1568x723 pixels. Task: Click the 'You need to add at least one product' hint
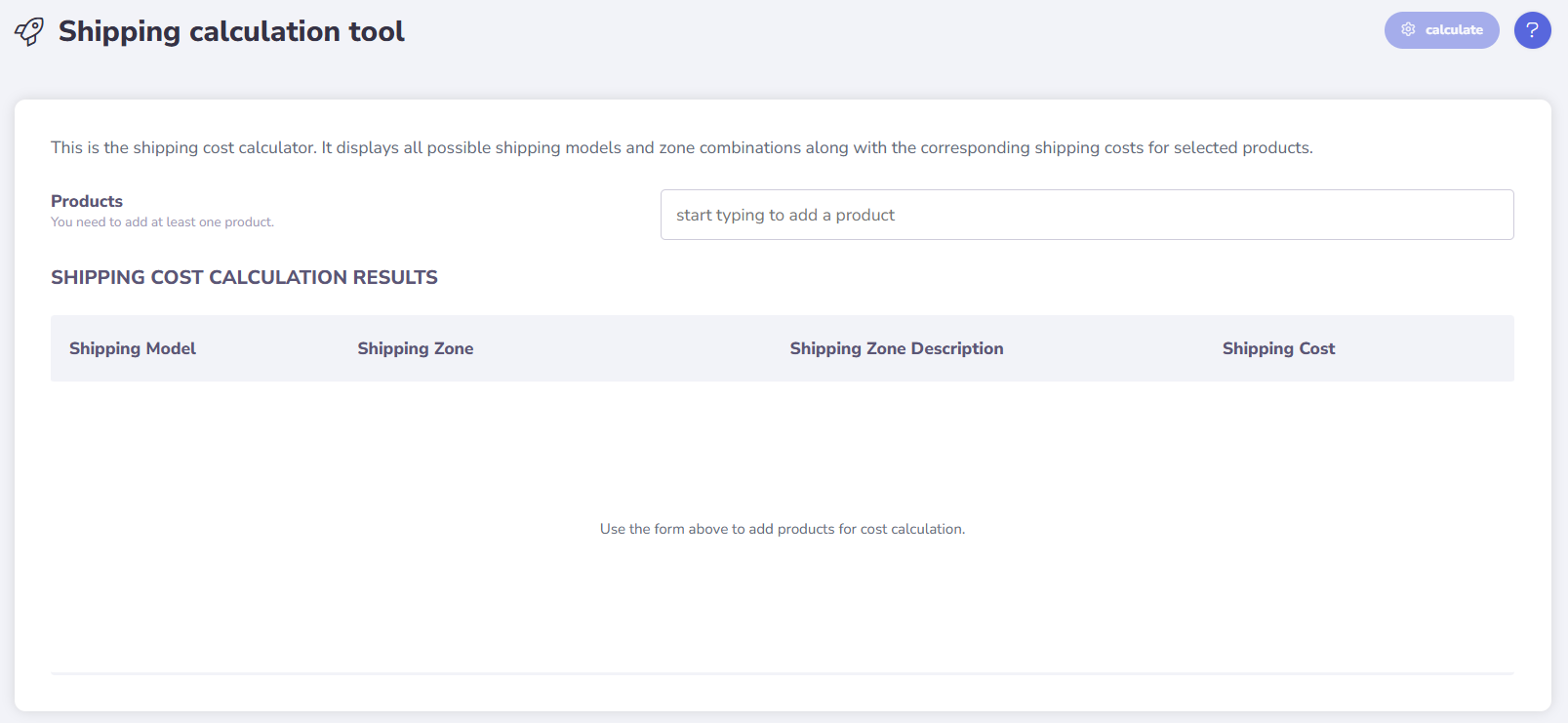(x=162, y=222)
